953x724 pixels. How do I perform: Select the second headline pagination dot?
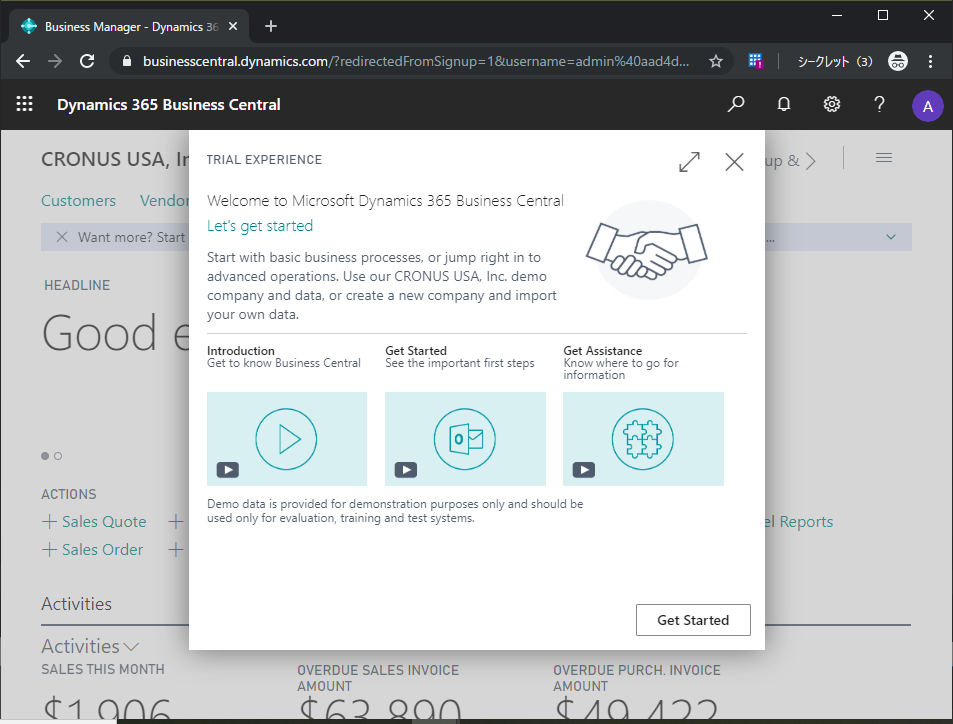tap(58, 456)
